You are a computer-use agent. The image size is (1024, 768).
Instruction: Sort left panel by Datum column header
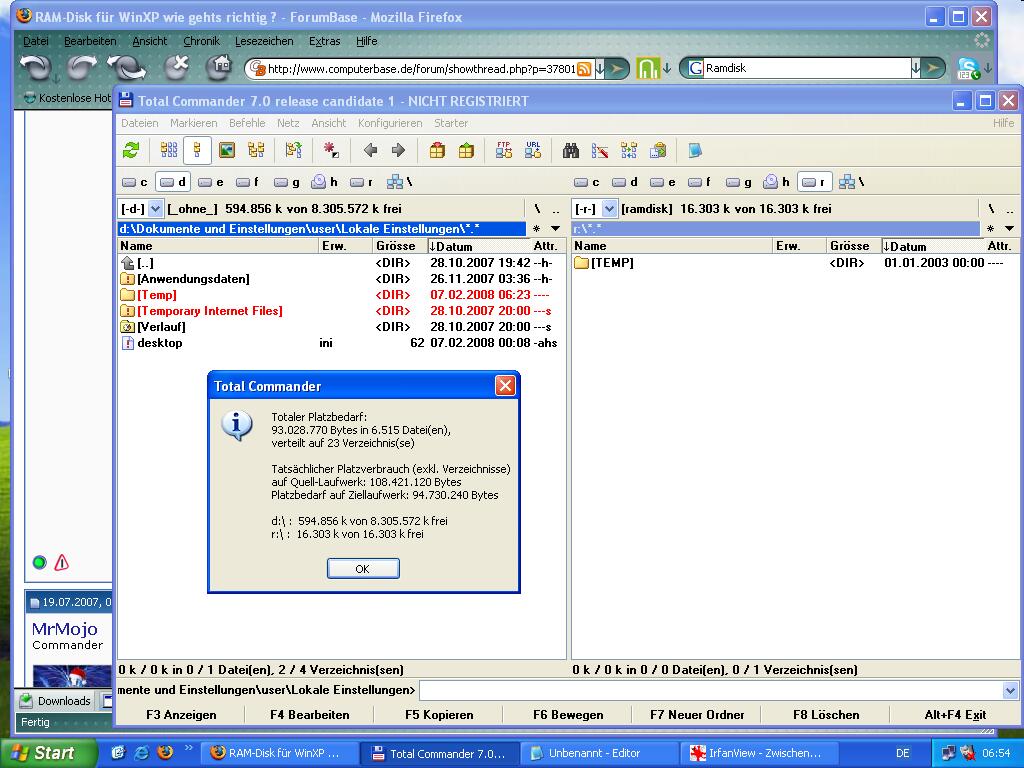[478, 246]
